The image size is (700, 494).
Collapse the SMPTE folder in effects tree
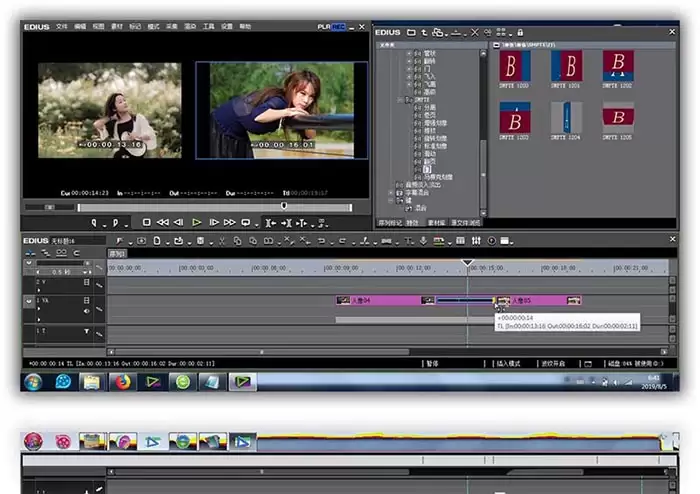pos(400,100)
